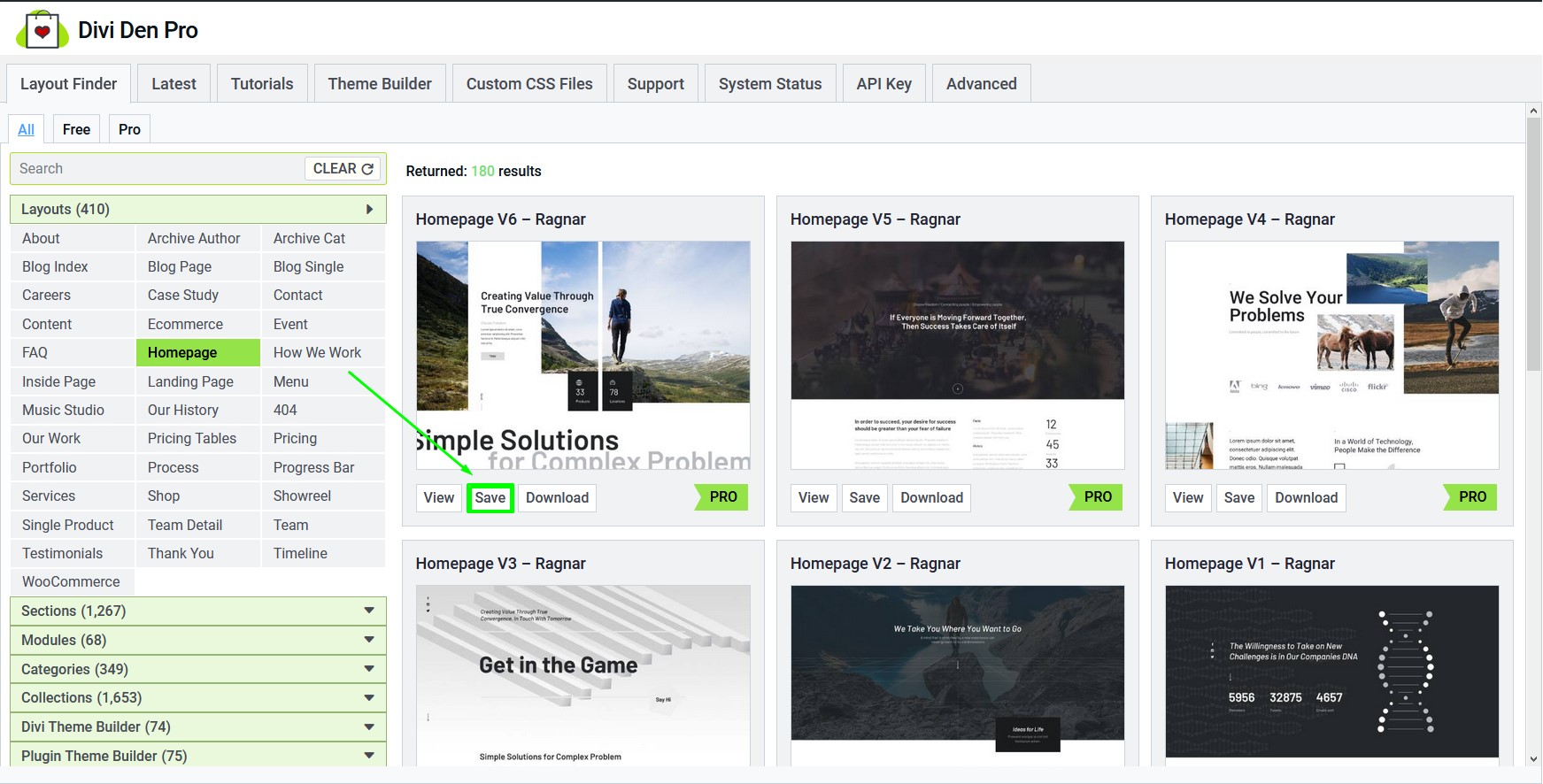1543x784 pixels.
Task: Click the Divi Den Pro logo icon
Action: 42,30
